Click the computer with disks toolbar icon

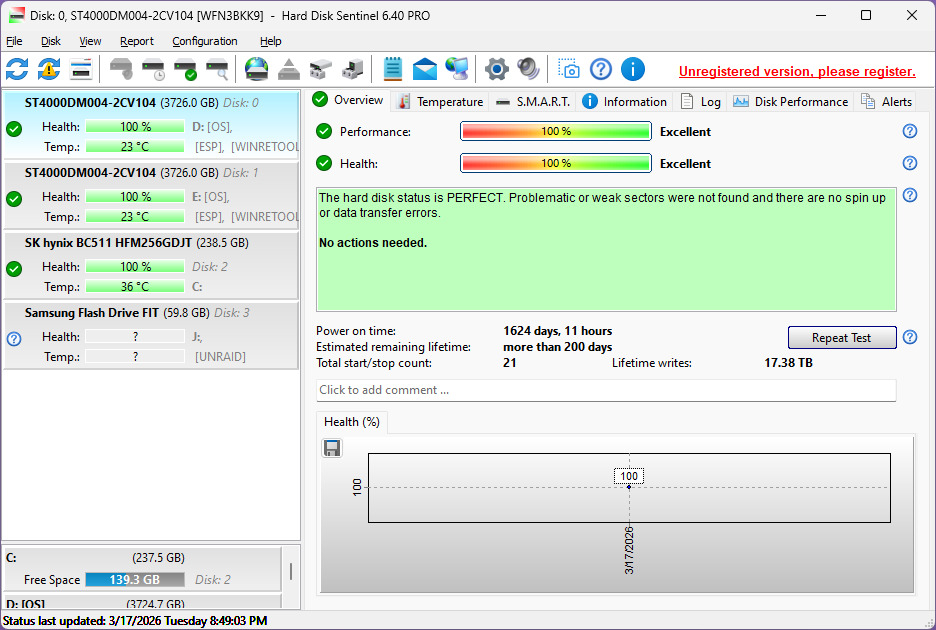point(352,69)
